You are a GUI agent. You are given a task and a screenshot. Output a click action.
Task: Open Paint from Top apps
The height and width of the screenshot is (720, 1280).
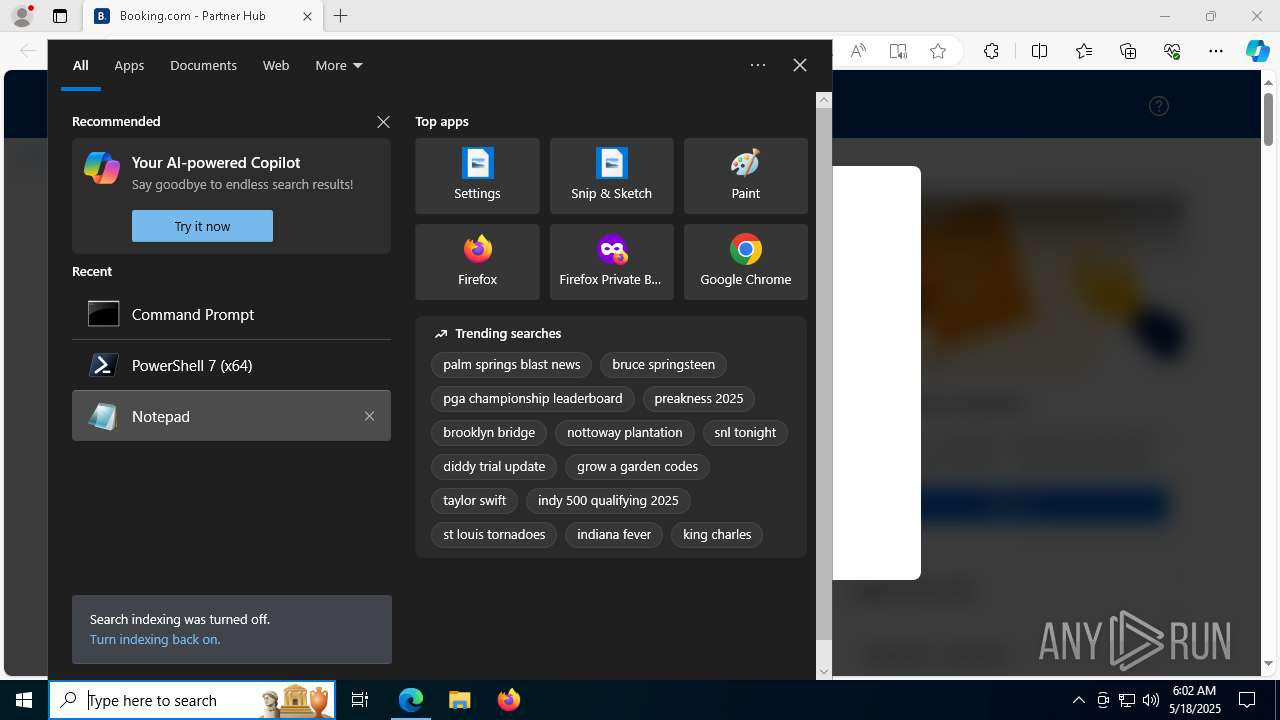click(x=745, y=176)
